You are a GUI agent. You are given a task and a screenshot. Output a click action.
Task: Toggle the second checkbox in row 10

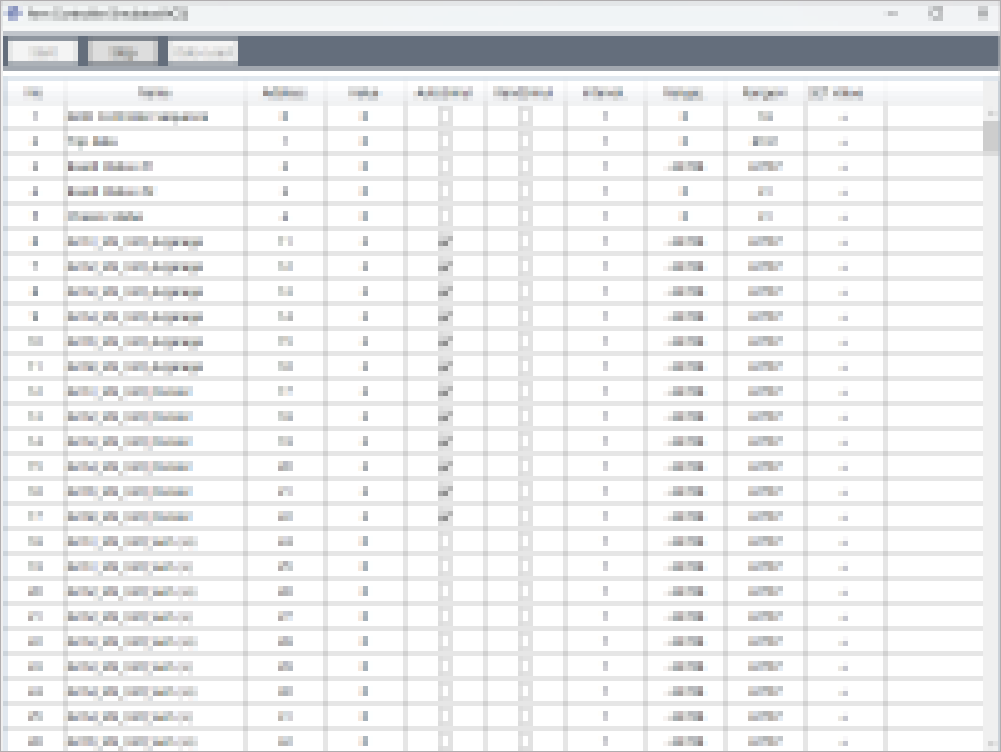(525, 341)
